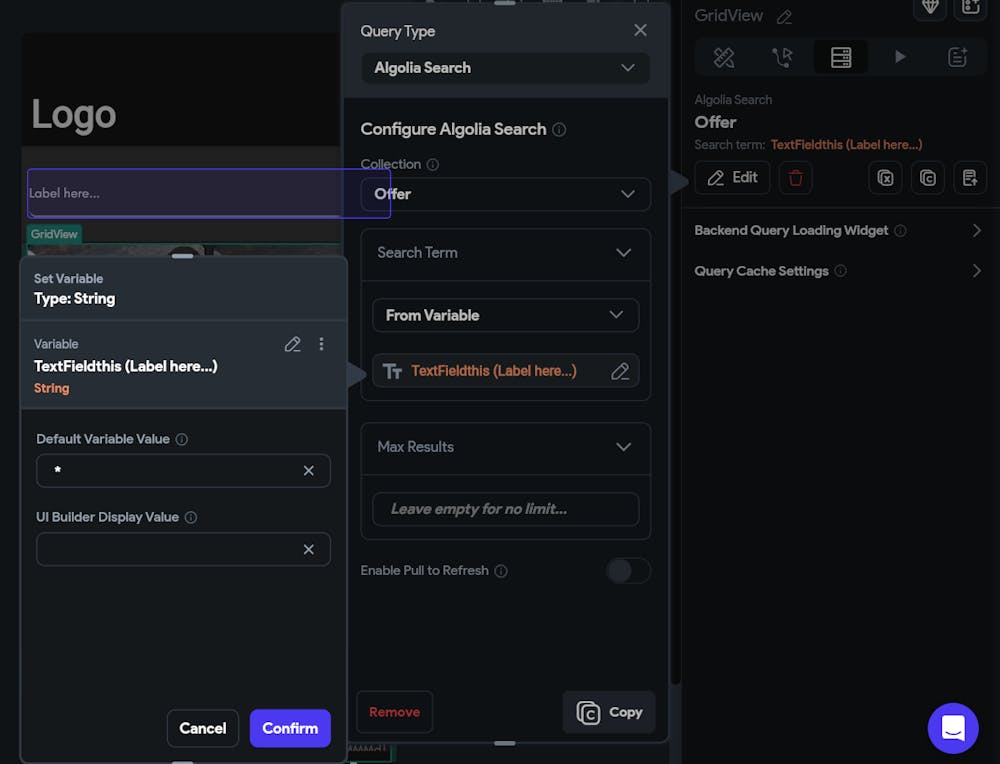Image resolution: width=1000 pixels, height=764 pixels.
Task: Collapse the Max Results section
Action: coord(623,447)
